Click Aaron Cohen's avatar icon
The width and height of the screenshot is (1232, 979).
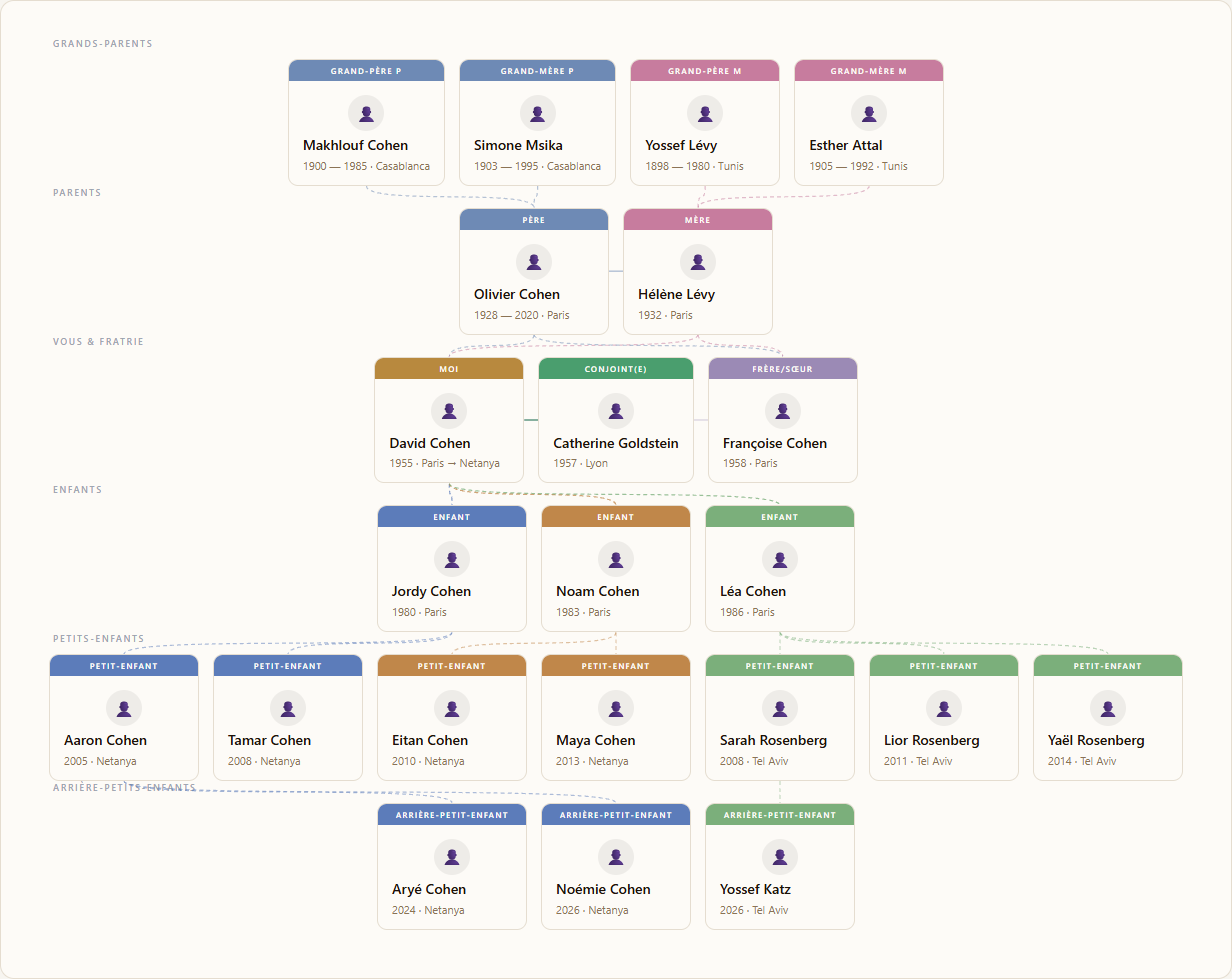[x=124, y=708]
